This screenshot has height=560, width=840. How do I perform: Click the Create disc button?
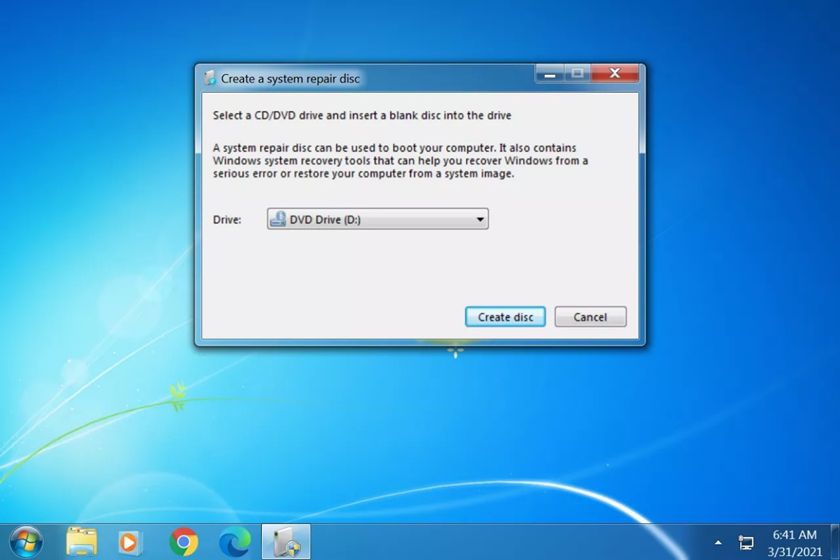click(505, 317)
